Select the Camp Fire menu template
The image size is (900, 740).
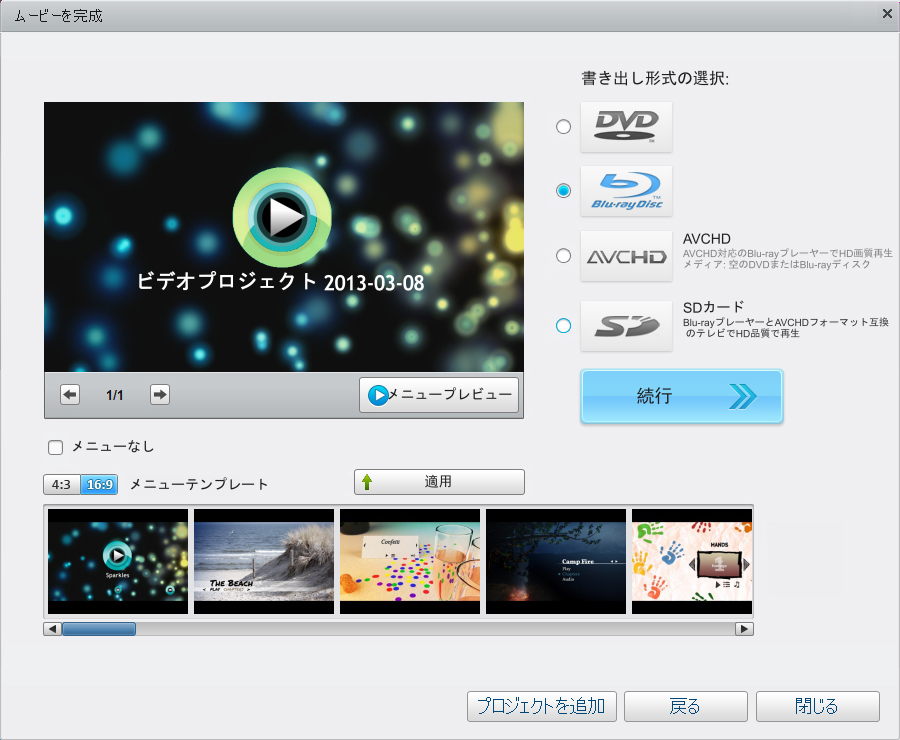point(556,561)
